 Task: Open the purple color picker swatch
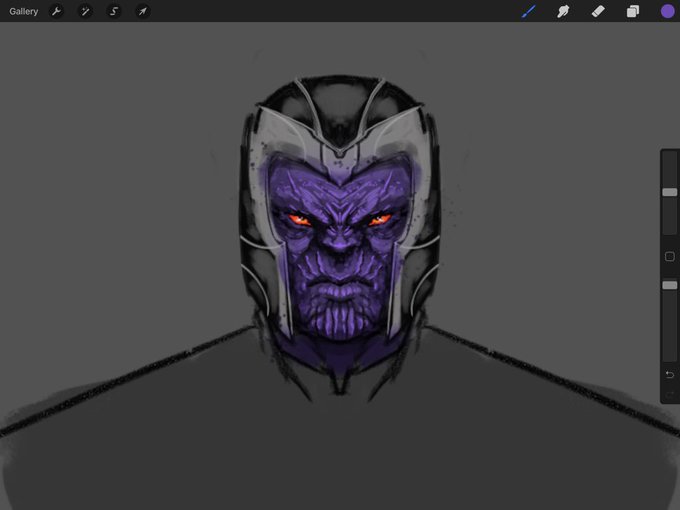point(667,11)
